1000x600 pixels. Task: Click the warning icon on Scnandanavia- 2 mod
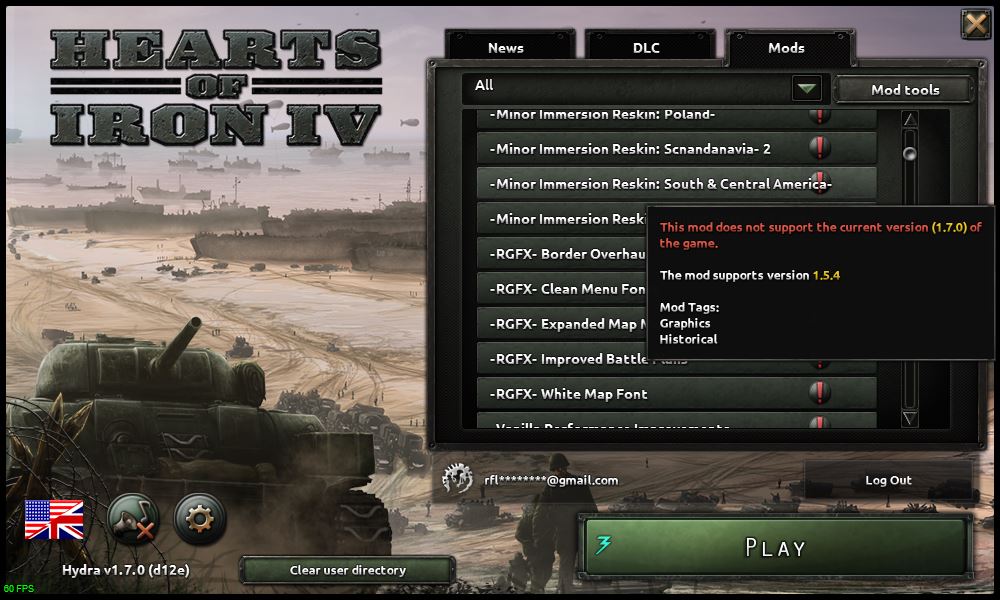820,147
